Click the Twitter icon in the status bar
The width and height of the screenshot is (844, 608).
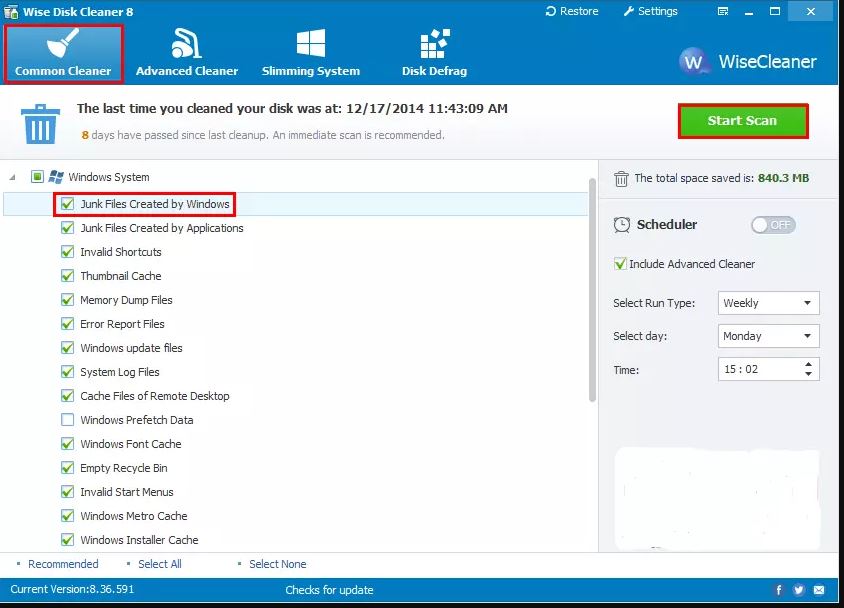pos(798,590)
